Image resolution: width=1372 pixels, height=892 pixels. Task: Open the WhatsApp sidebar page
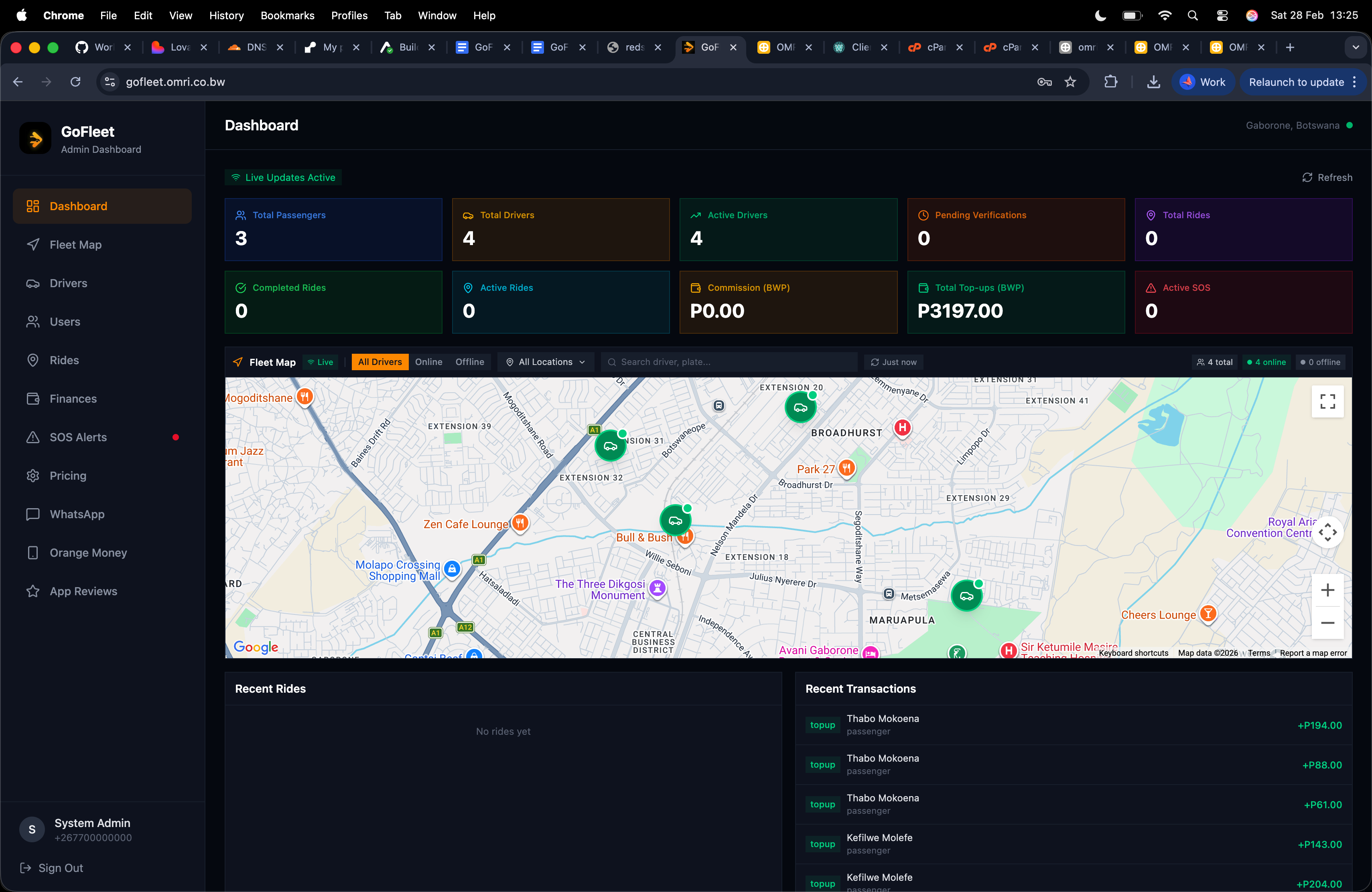point(102,514)
